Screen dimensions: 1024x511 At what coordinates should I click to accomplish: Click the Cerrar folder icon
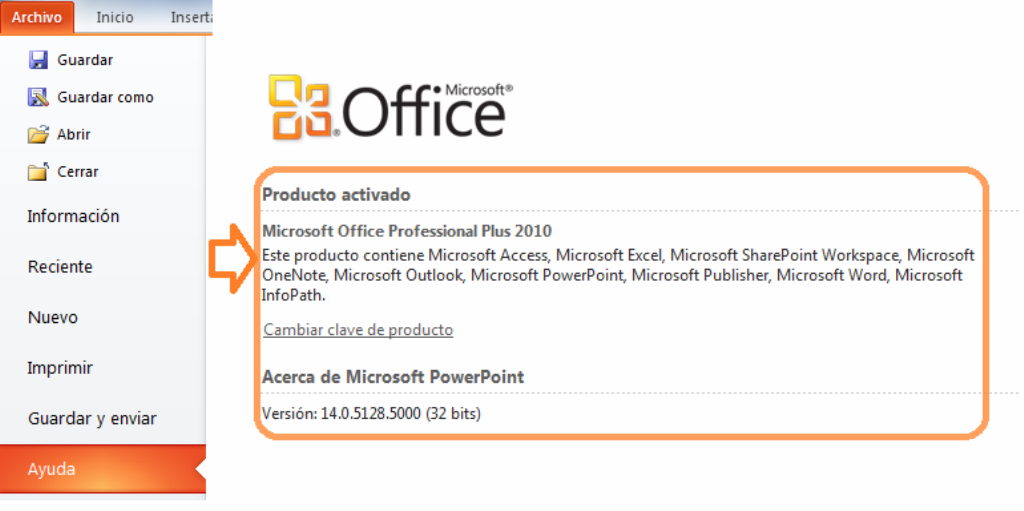point(38,172)
